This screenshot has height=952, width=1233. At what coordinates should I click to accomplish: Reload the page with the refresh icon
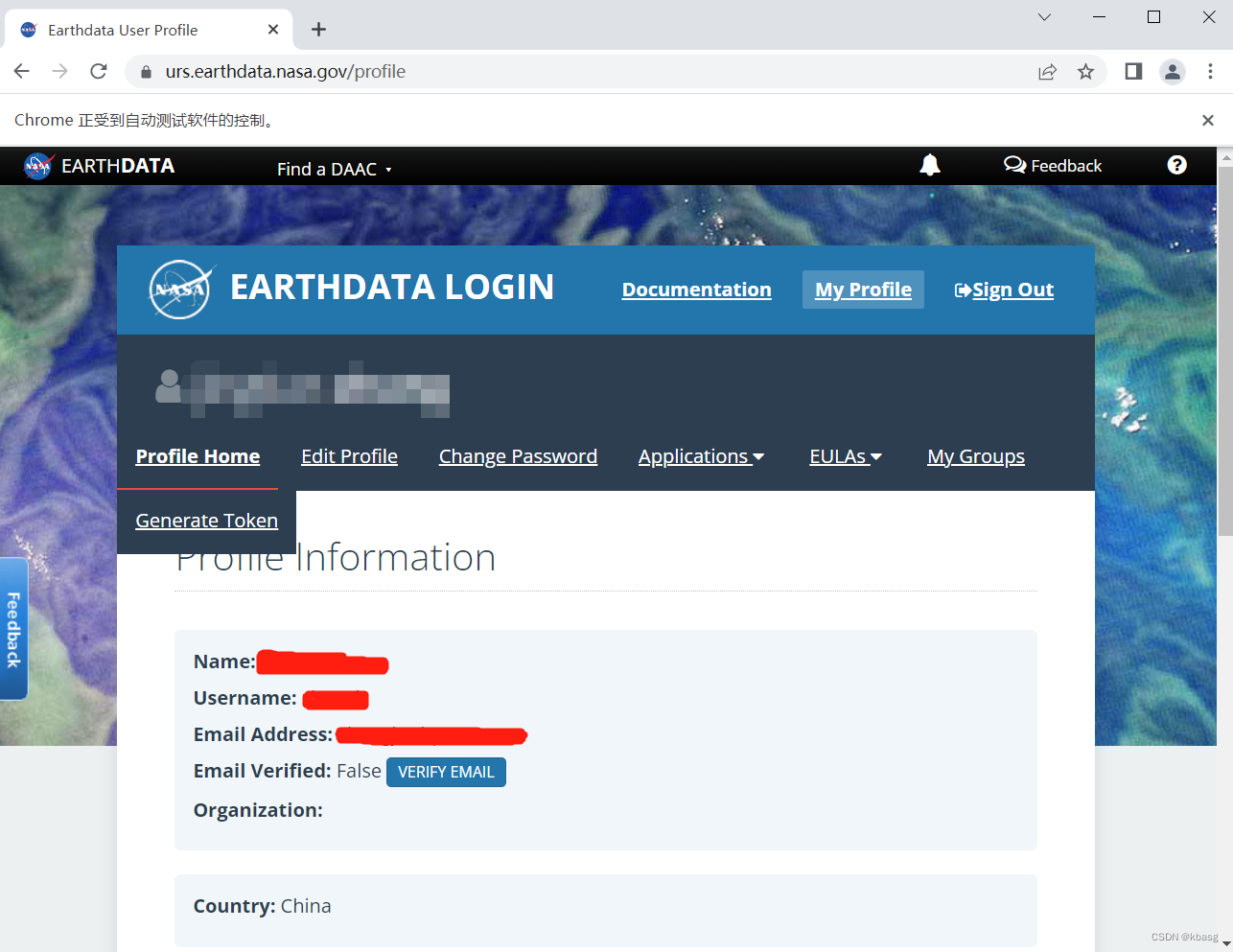click(98, 71)
